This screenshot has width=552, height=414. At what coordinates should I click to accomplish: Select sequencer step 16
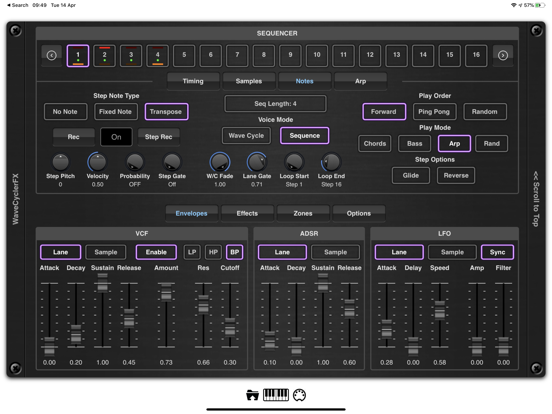[x=476, y=55]
